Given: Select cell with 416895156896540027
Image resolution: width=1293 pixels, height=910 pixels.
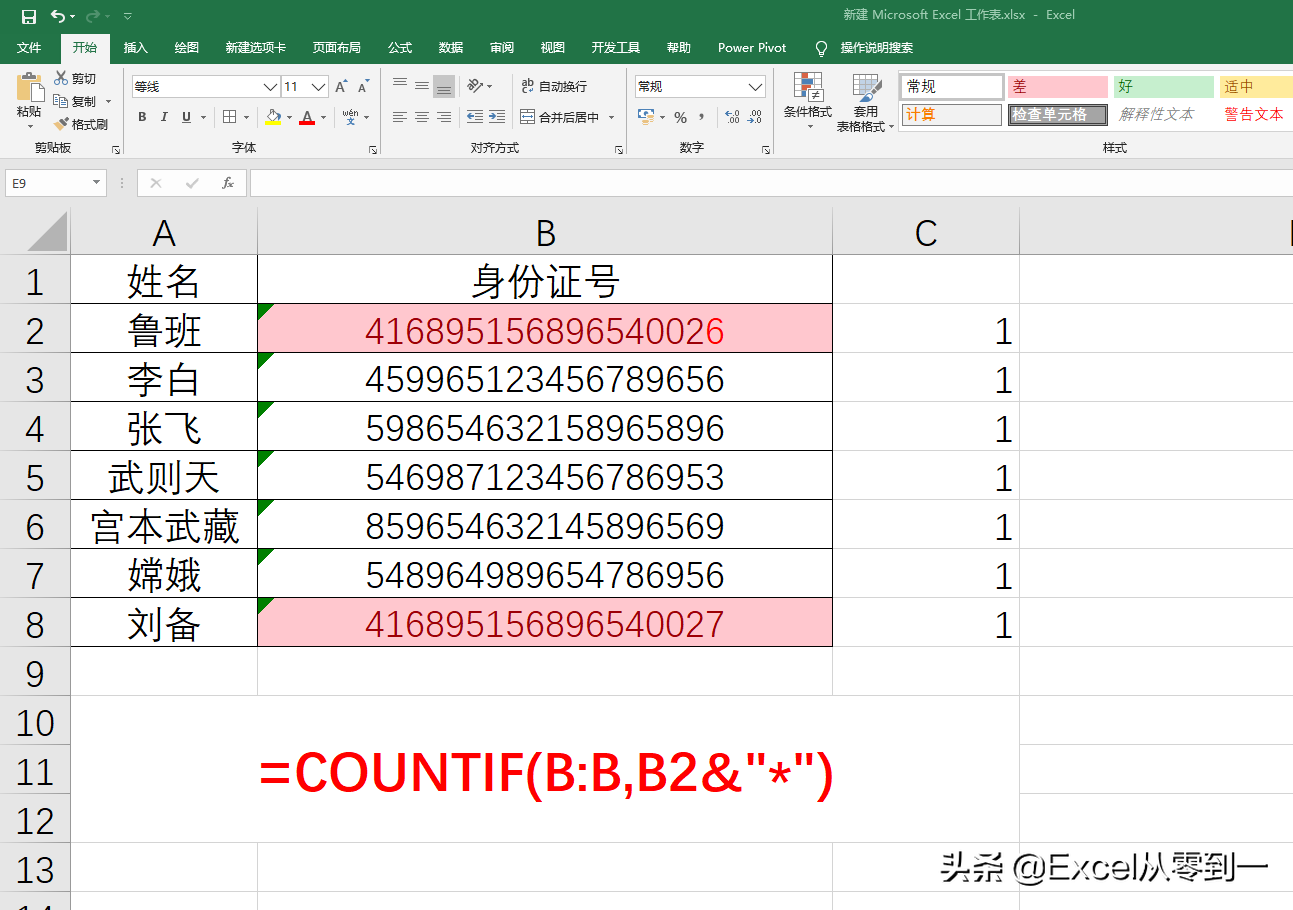Looking at the screenshot, I should pos(545,623).
